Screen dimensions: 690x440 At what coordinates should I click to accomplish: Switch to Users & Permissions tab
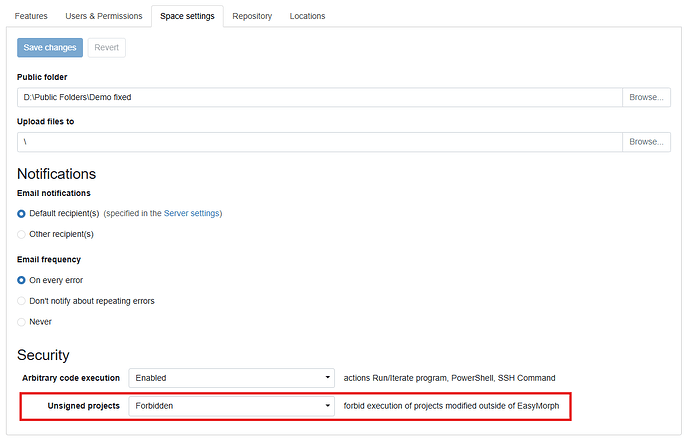point(104,16)
